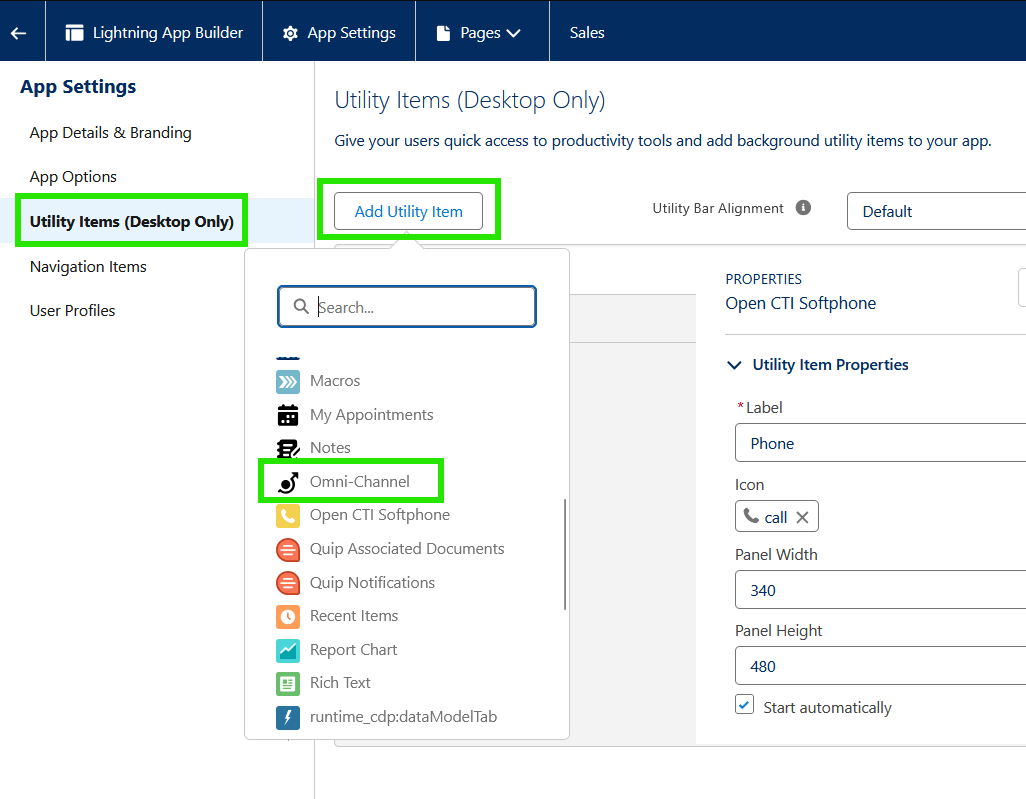
Task: Click the Sales app name
Action: point(587,33)
